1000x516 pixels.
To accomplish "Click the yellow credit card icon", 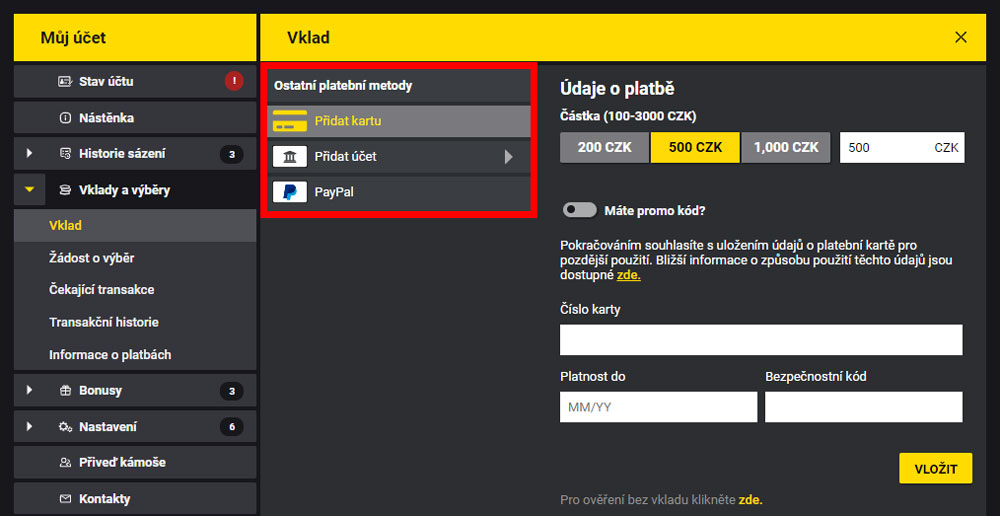I will [289, 121].
